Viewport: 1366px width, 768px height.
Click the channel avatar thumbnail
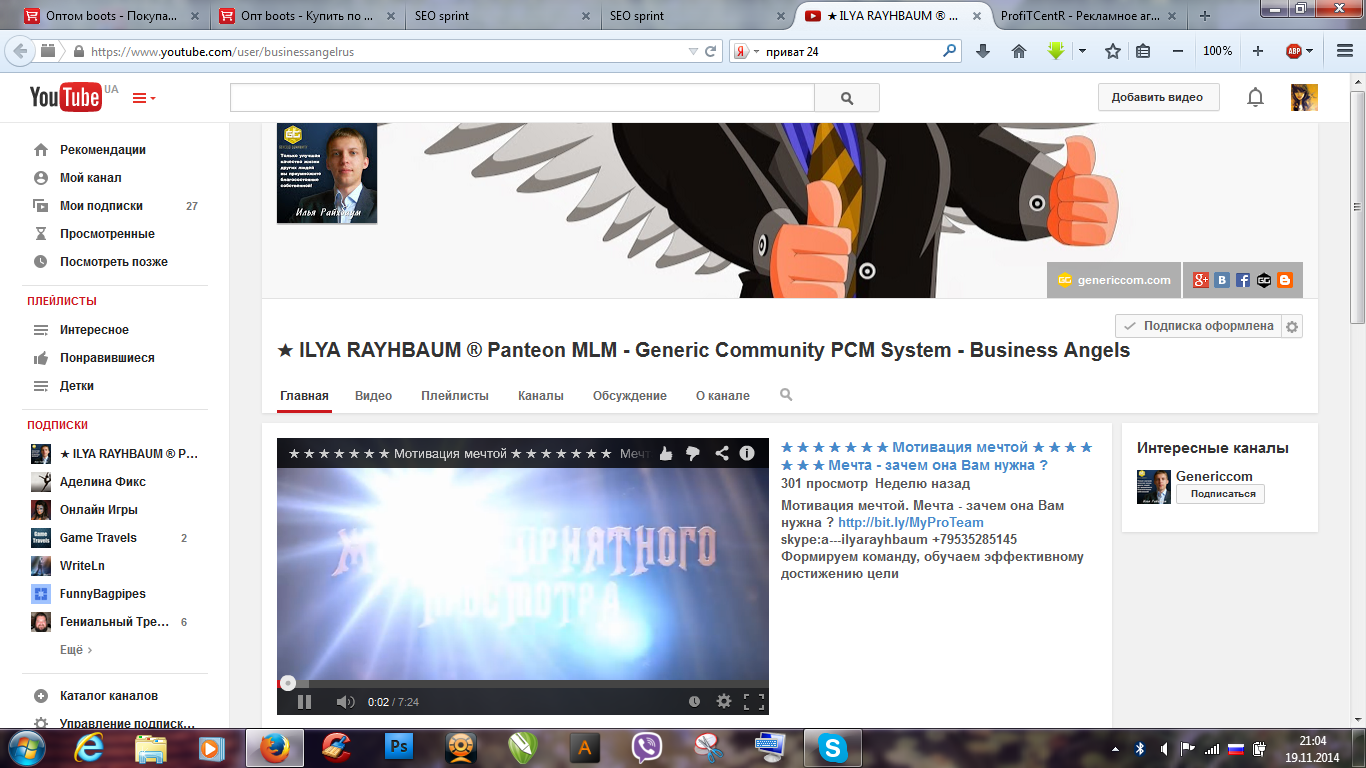click(x=327, y=173)
